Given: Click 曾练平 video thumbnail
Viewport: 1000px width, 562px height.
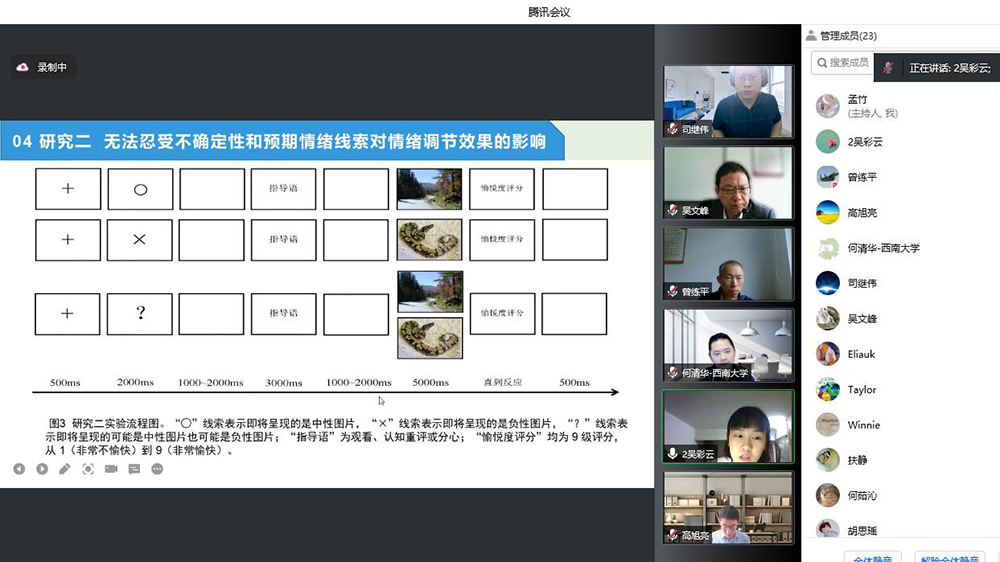Looking at the screenshot, I should [x=727, y=264].
